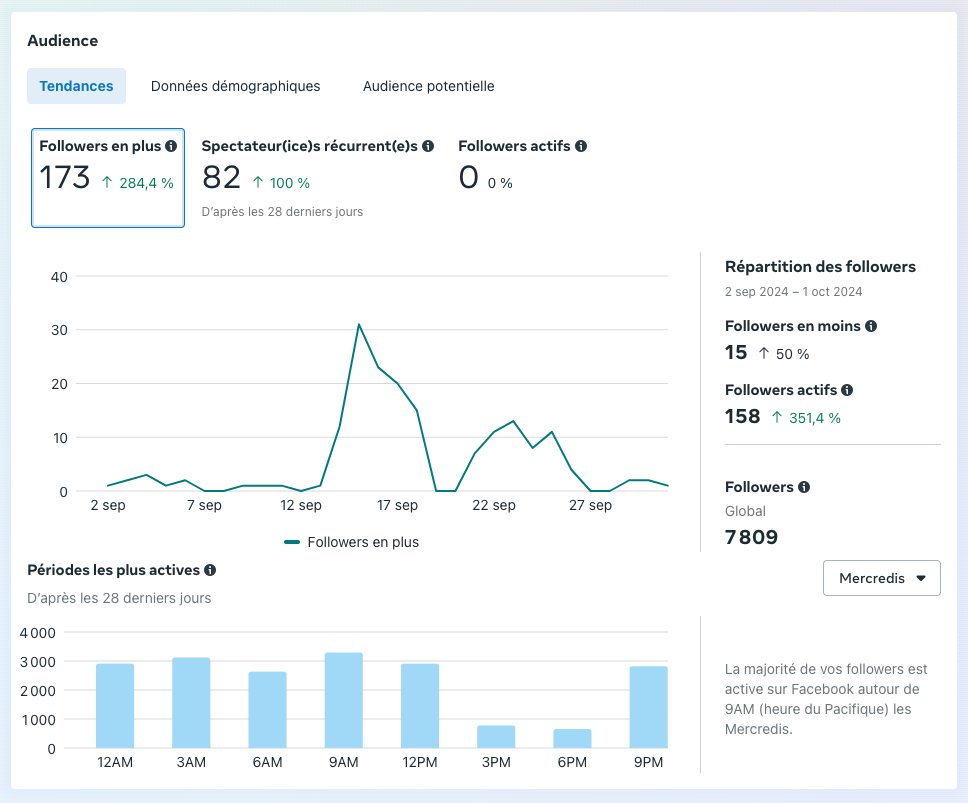Select the top "Followers actifs" 0 metric card
Viewport: 968px width, 803px height.
coord(522,178)
